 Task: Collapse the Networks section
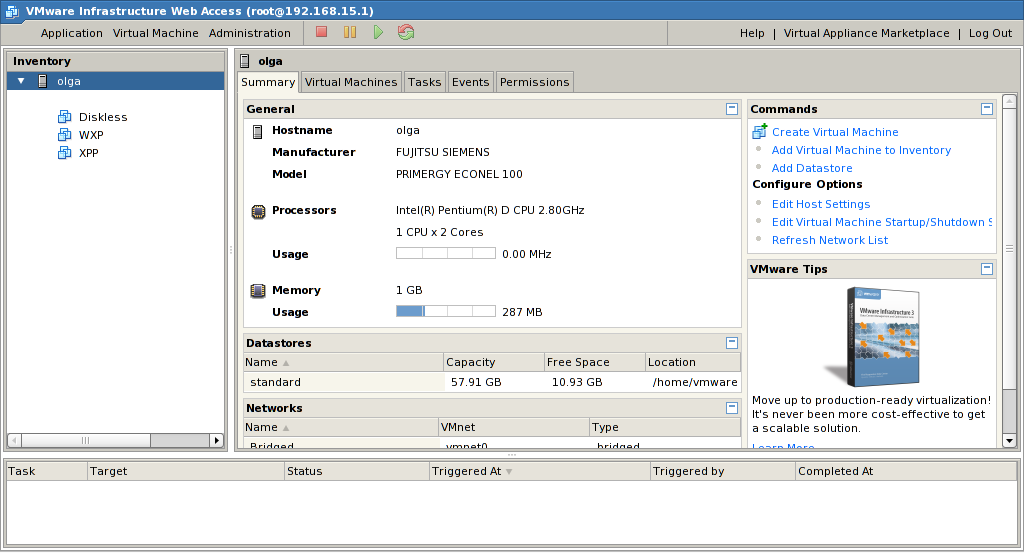pos(731,407)
